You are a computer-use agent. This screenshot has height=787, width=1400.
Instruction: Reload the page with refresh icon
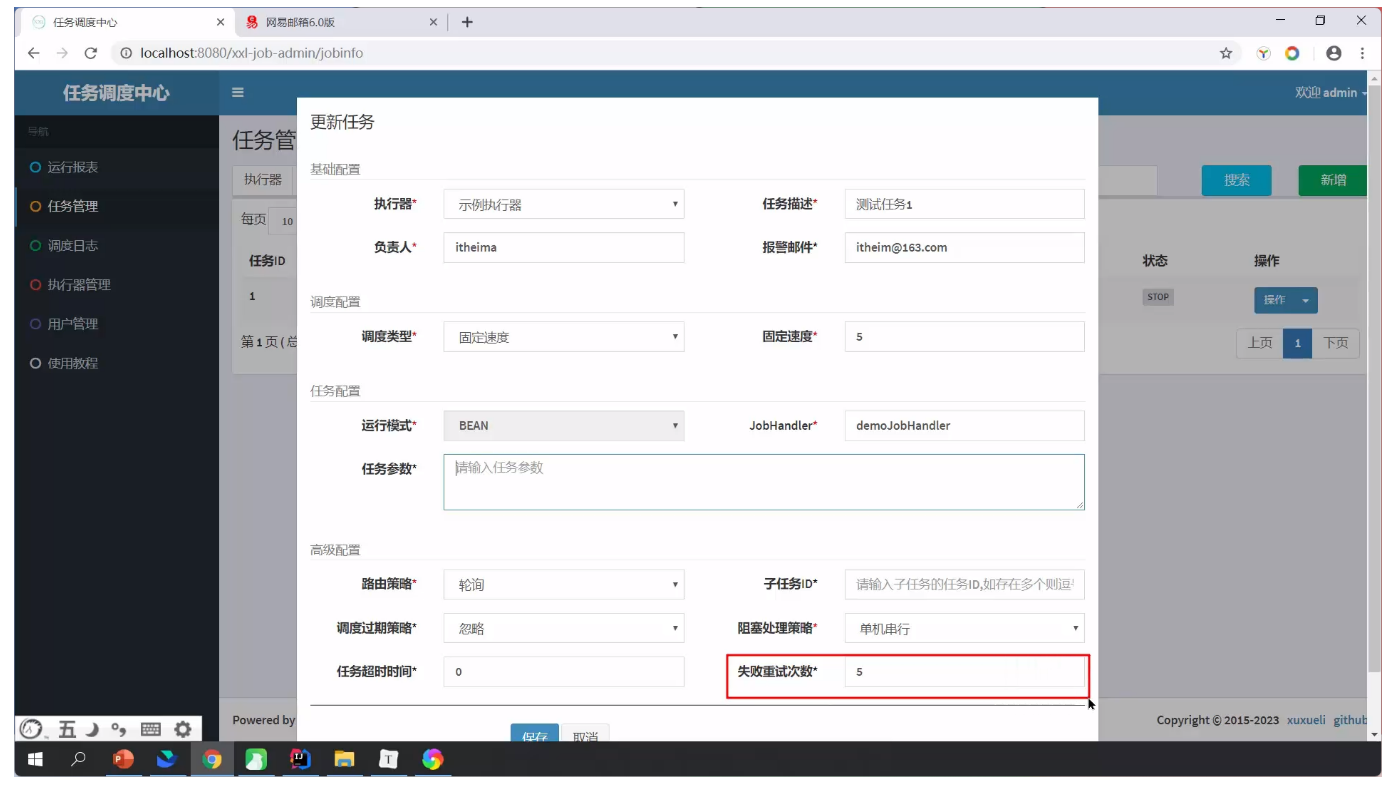pos(91,53)
